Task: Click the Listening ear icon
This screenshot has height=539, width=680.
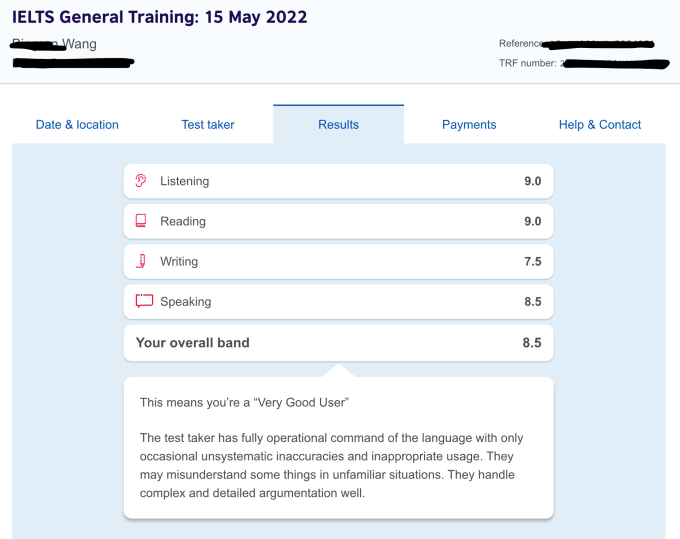Action: [x=141, y=180]
